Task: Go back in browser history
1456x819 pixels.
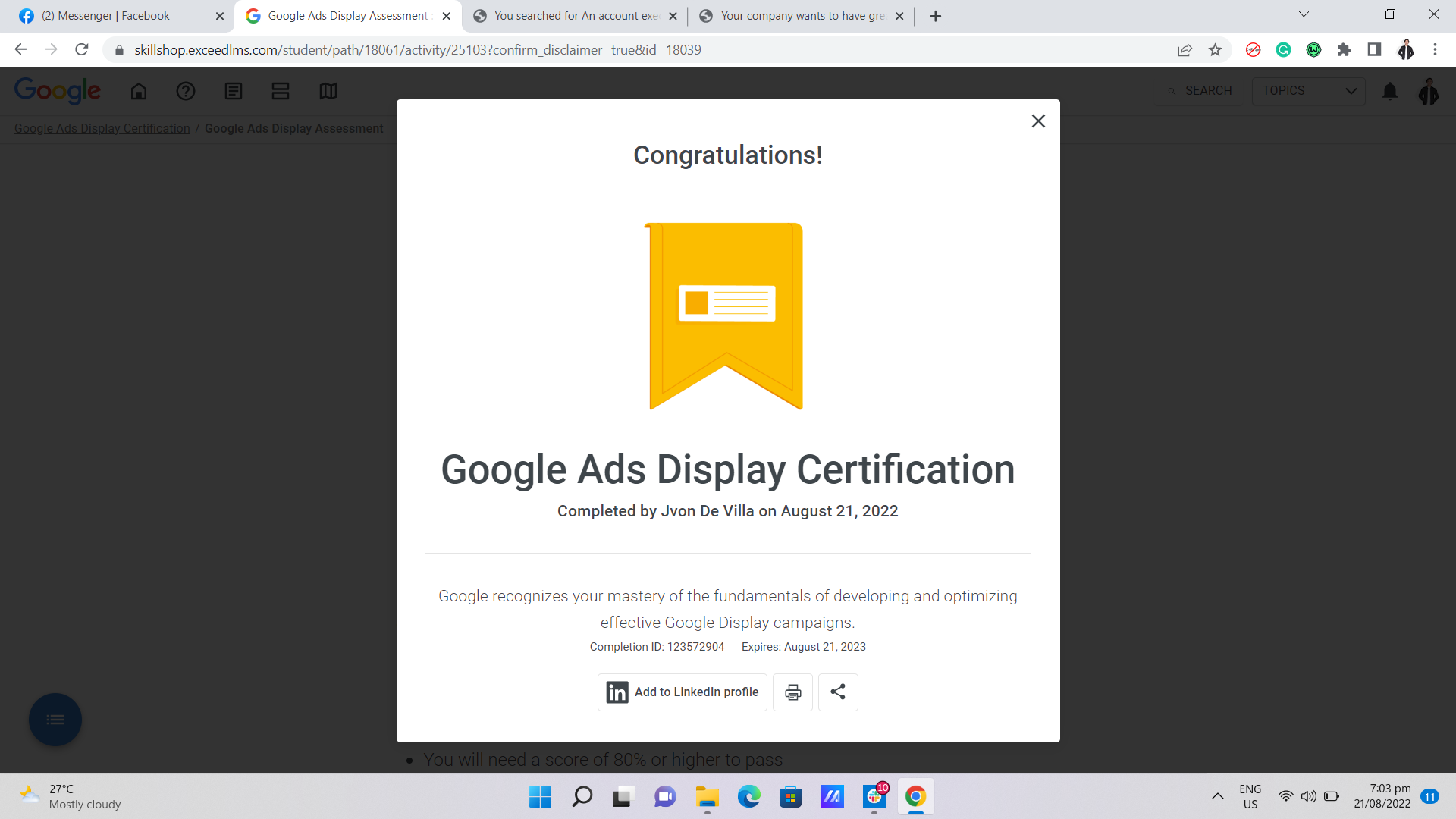Action: coord(20,50)
